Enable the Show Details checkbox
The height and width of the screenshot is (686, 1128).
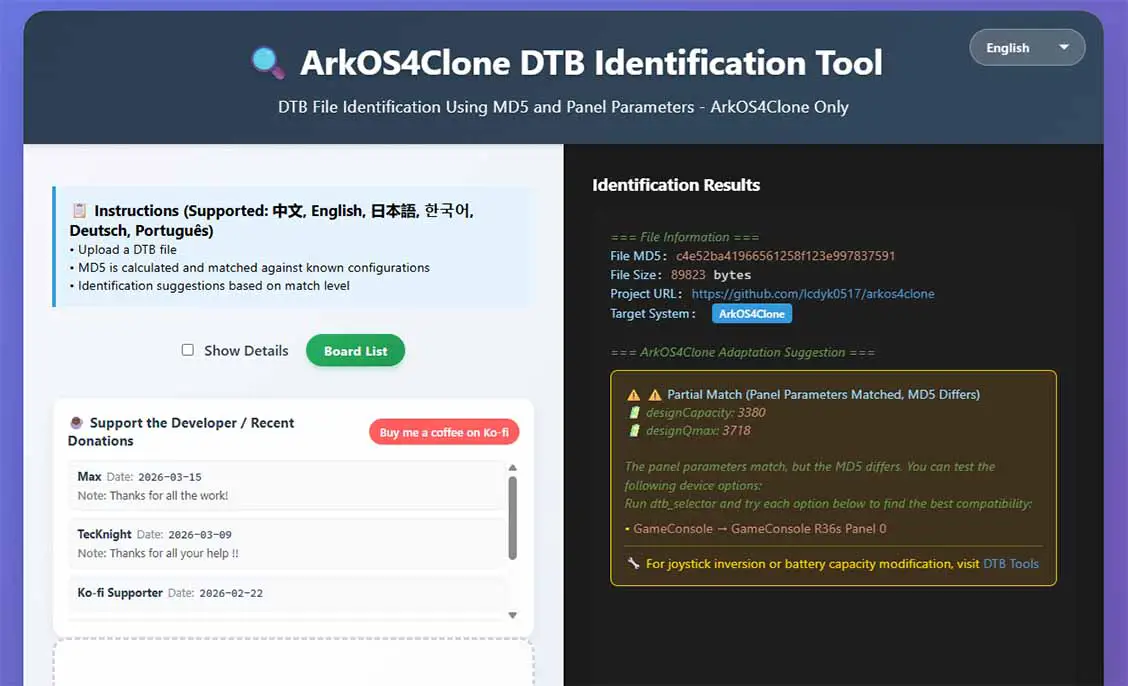pos(187,350)
